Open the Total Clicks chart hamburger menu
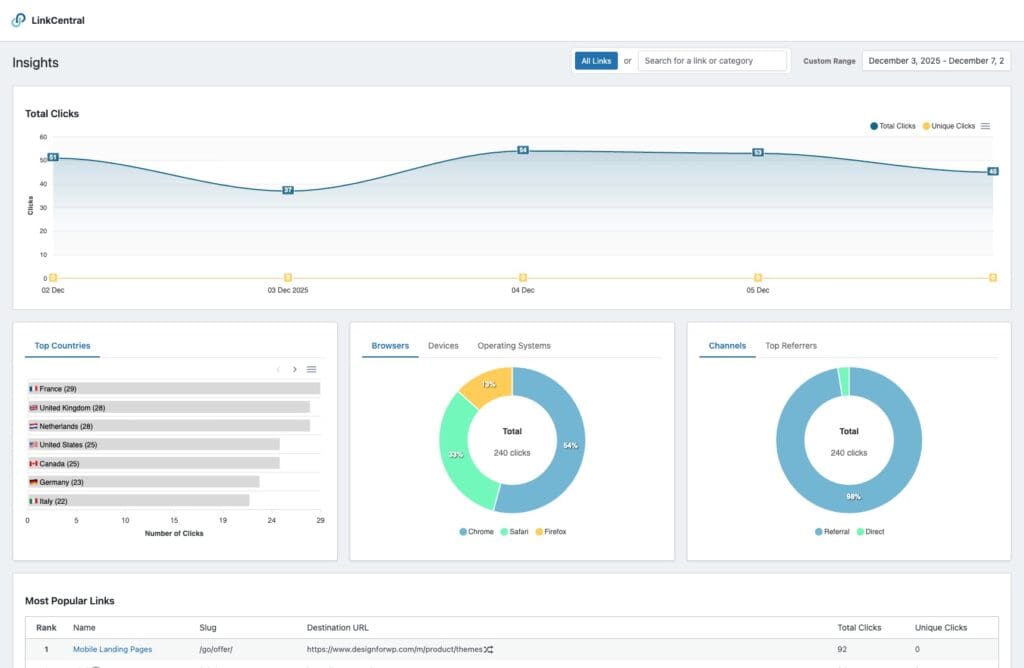This screenshot has height=668, width=1024. point(985,126)
